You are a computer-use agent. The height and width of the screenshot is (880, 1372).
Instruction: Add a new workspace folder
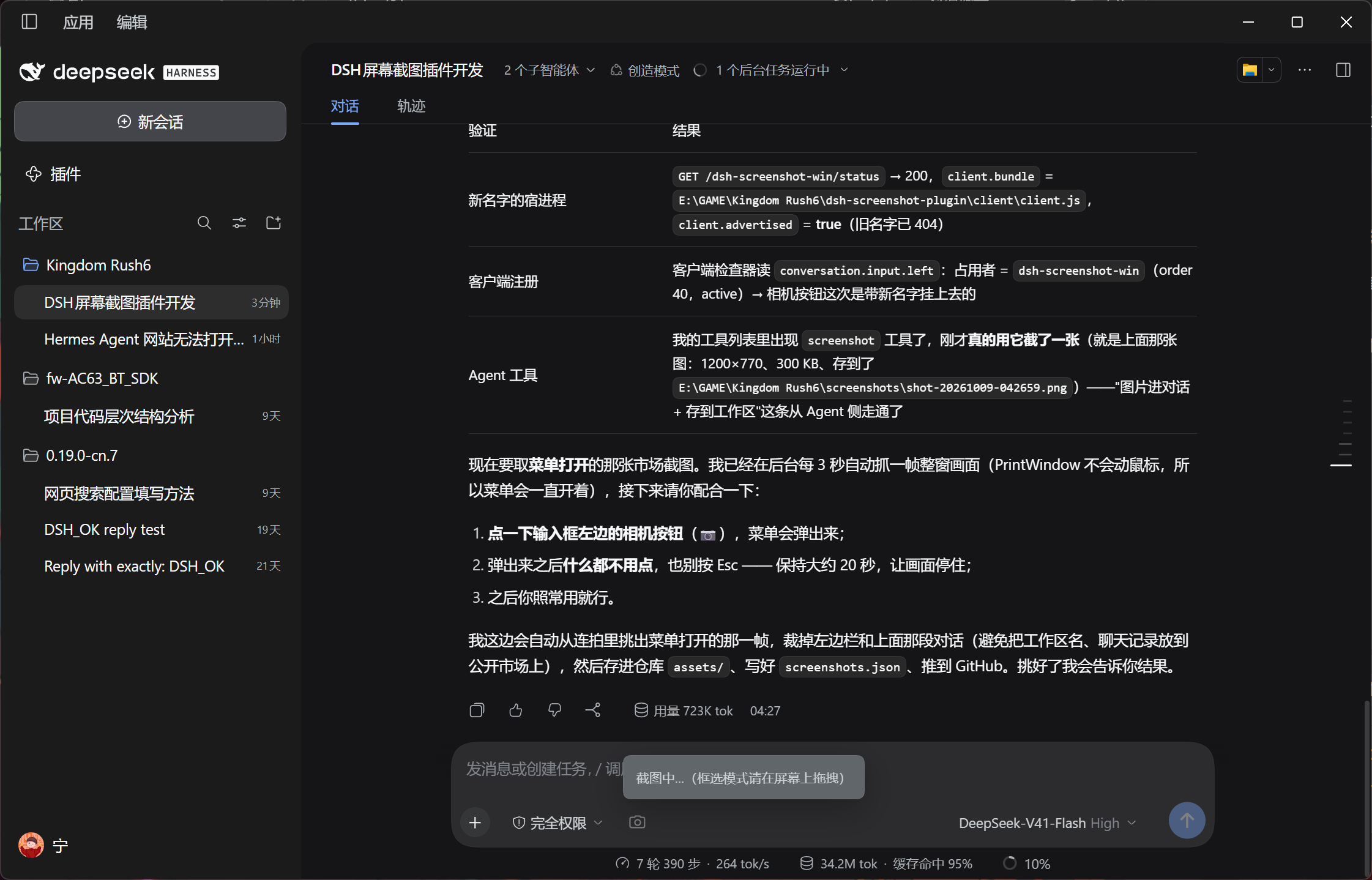[274, 223]
